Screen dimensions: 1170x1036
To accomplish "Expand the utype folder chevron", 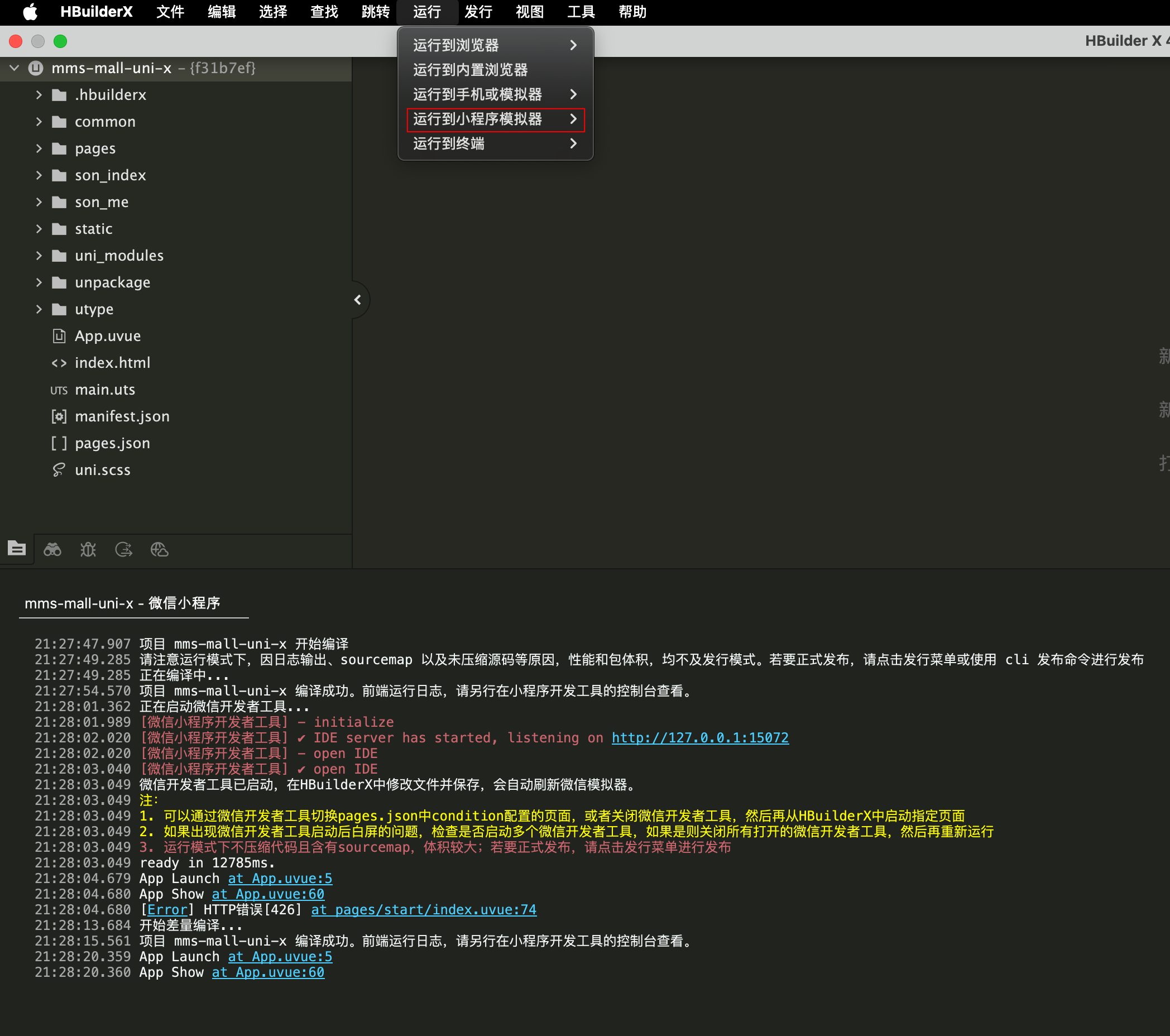I will [39, 310].
